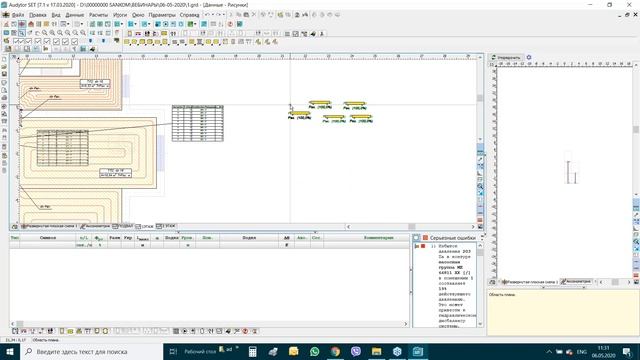Expand the dropdown arrow next to undo
This screenshot has width=640, height=360.
(x=212, y=14)
